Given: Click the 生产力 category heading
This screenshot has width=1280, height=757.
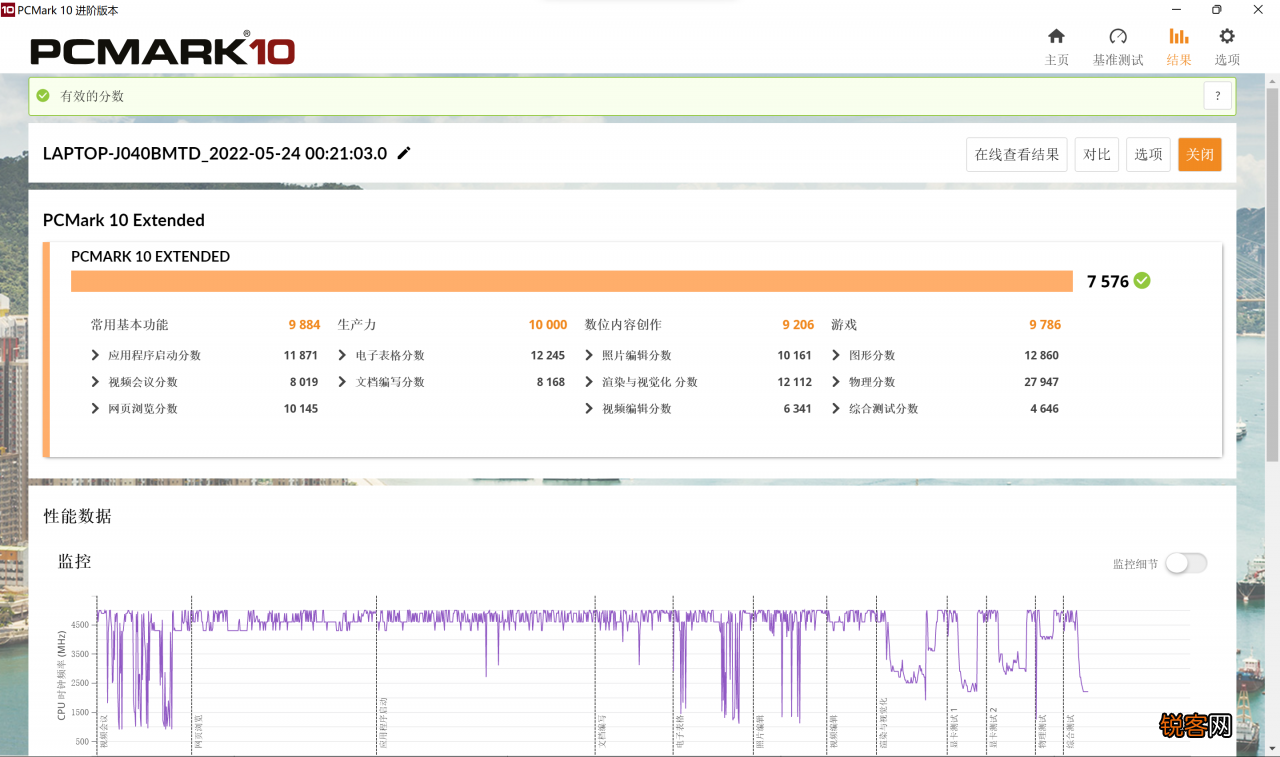Looking at the screenshot, I should tap(357, 325).
